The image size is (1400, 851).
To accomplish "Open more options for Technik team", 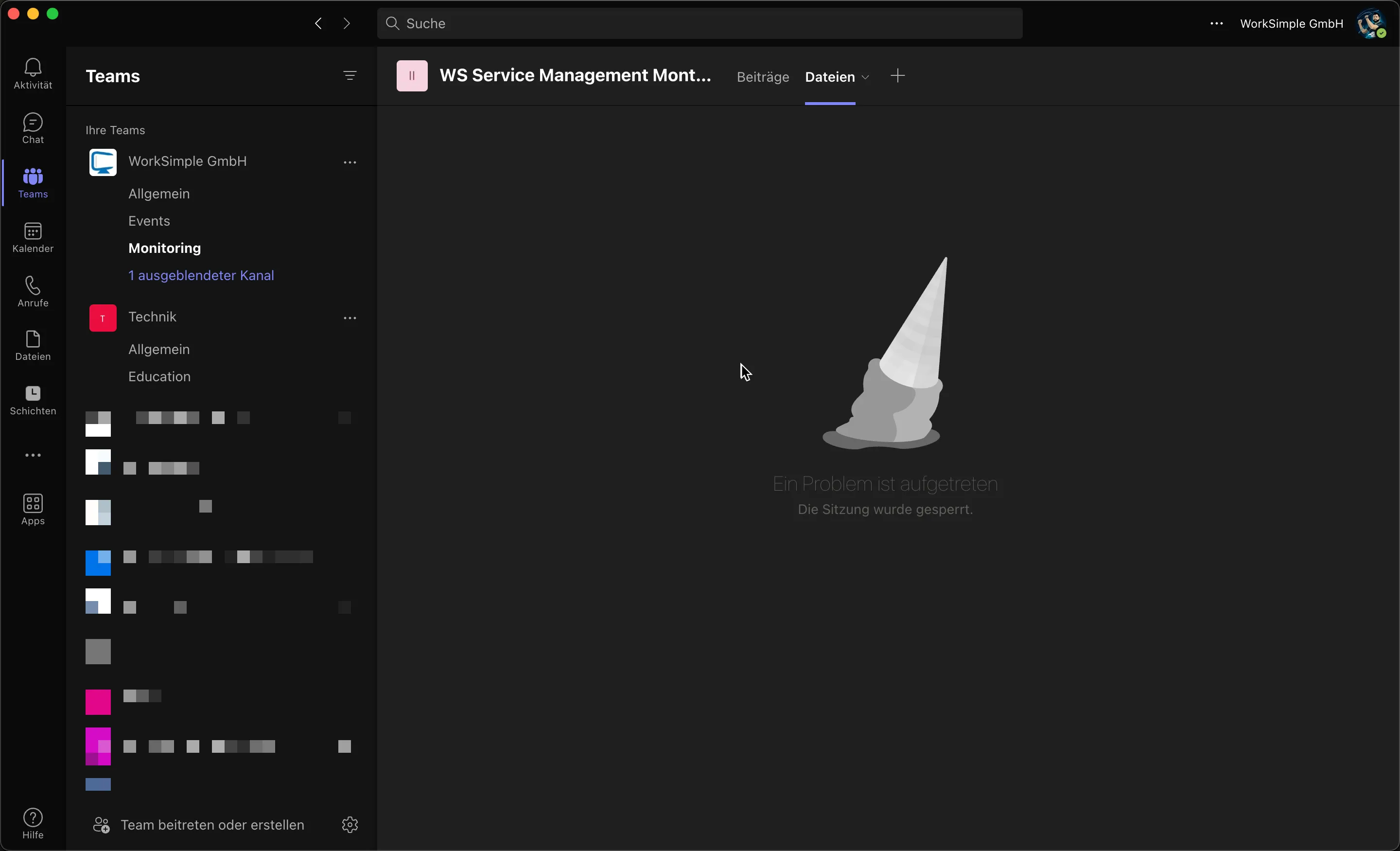I will (350, 319).
